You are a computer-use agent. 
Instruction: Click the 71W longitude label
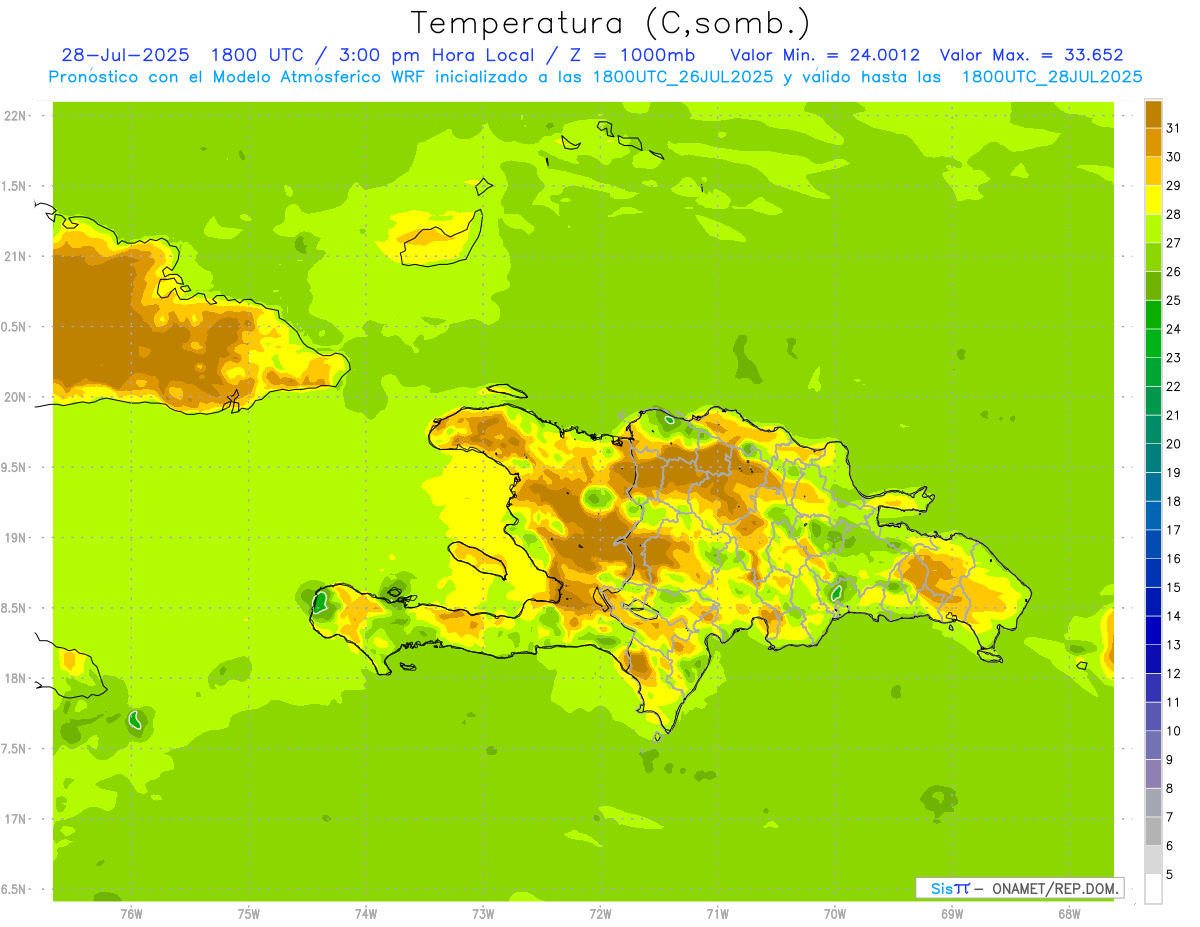pos(717,913)
